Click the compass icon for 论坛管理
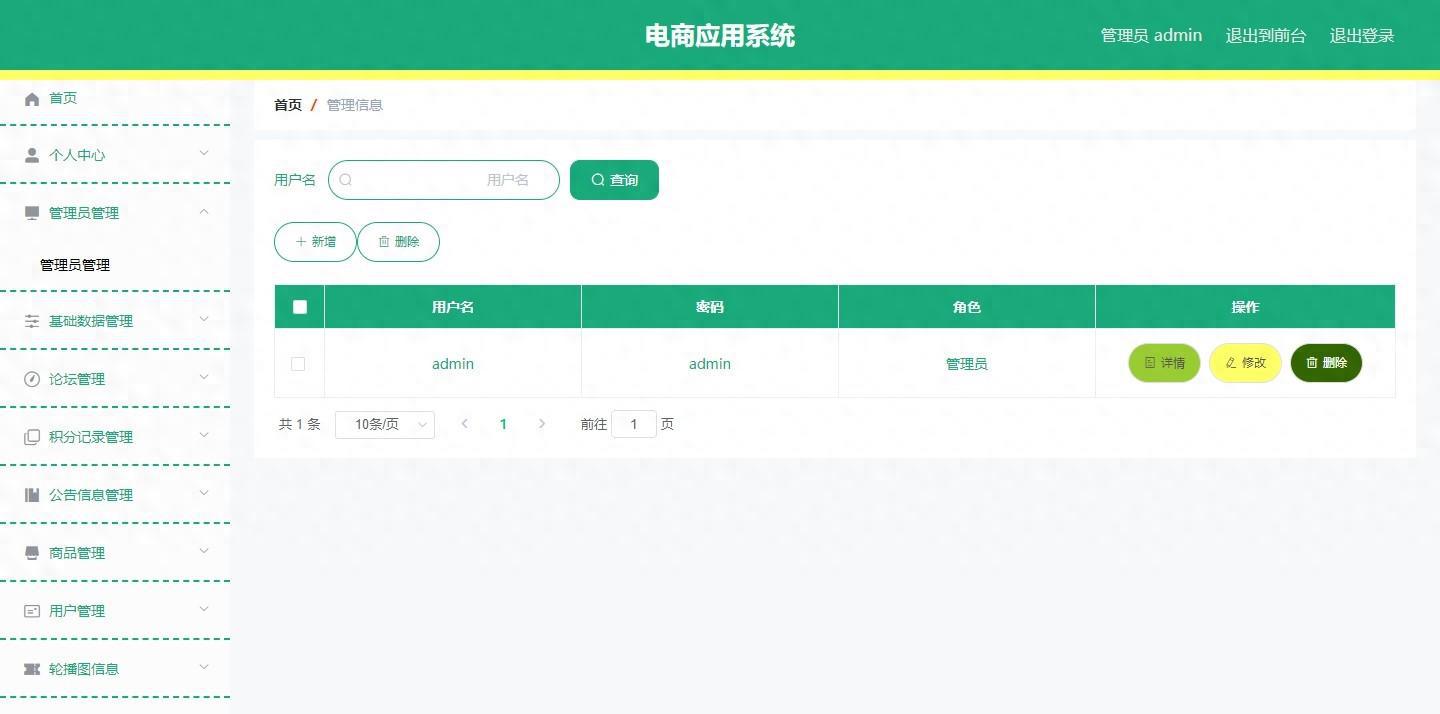The height and width of the screenshot is (714, 1440). [x=32, y=379]
